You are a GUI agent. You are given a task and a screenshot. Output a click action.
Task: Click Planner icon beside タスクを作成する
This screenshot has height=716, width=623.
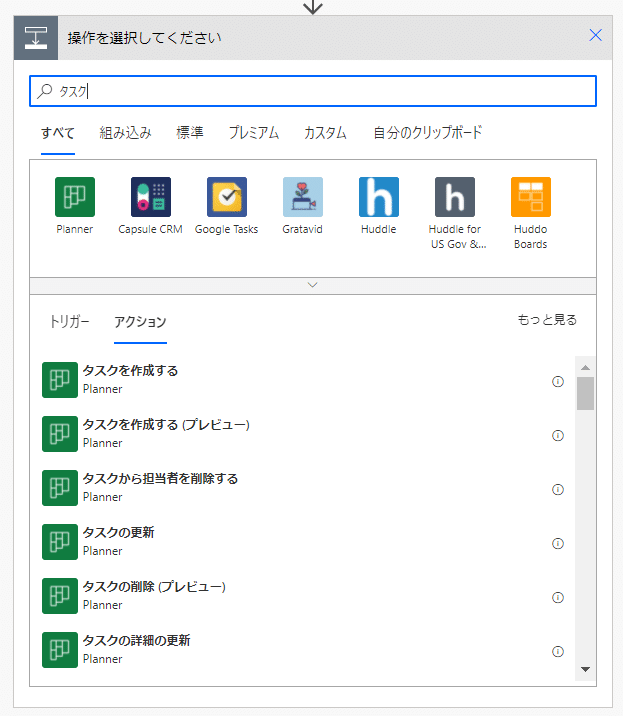click(60, 380)
